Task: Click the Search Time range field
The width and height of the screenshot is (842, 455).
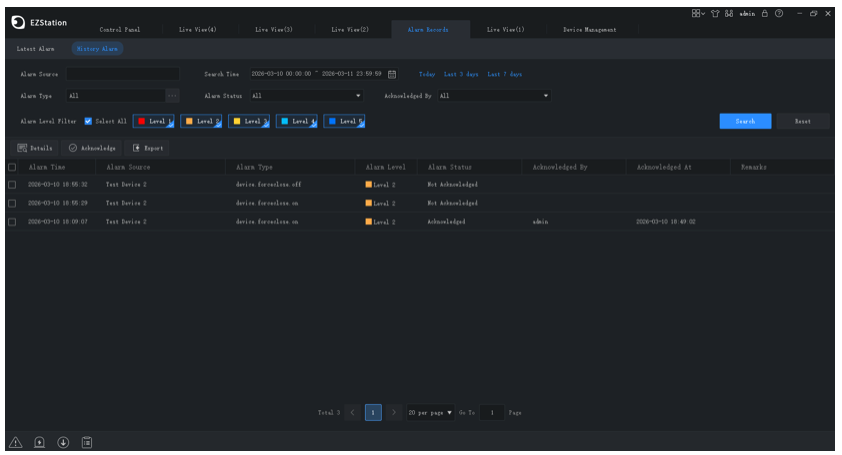Action: (x=324, y=74)
